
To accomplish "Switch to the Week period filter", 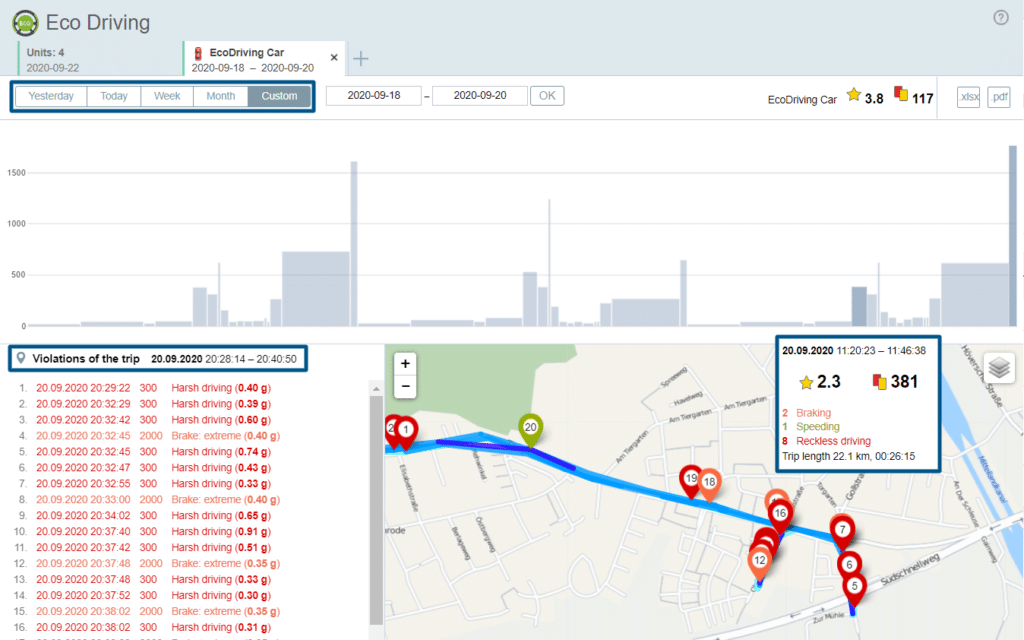I will coord(167,95).
